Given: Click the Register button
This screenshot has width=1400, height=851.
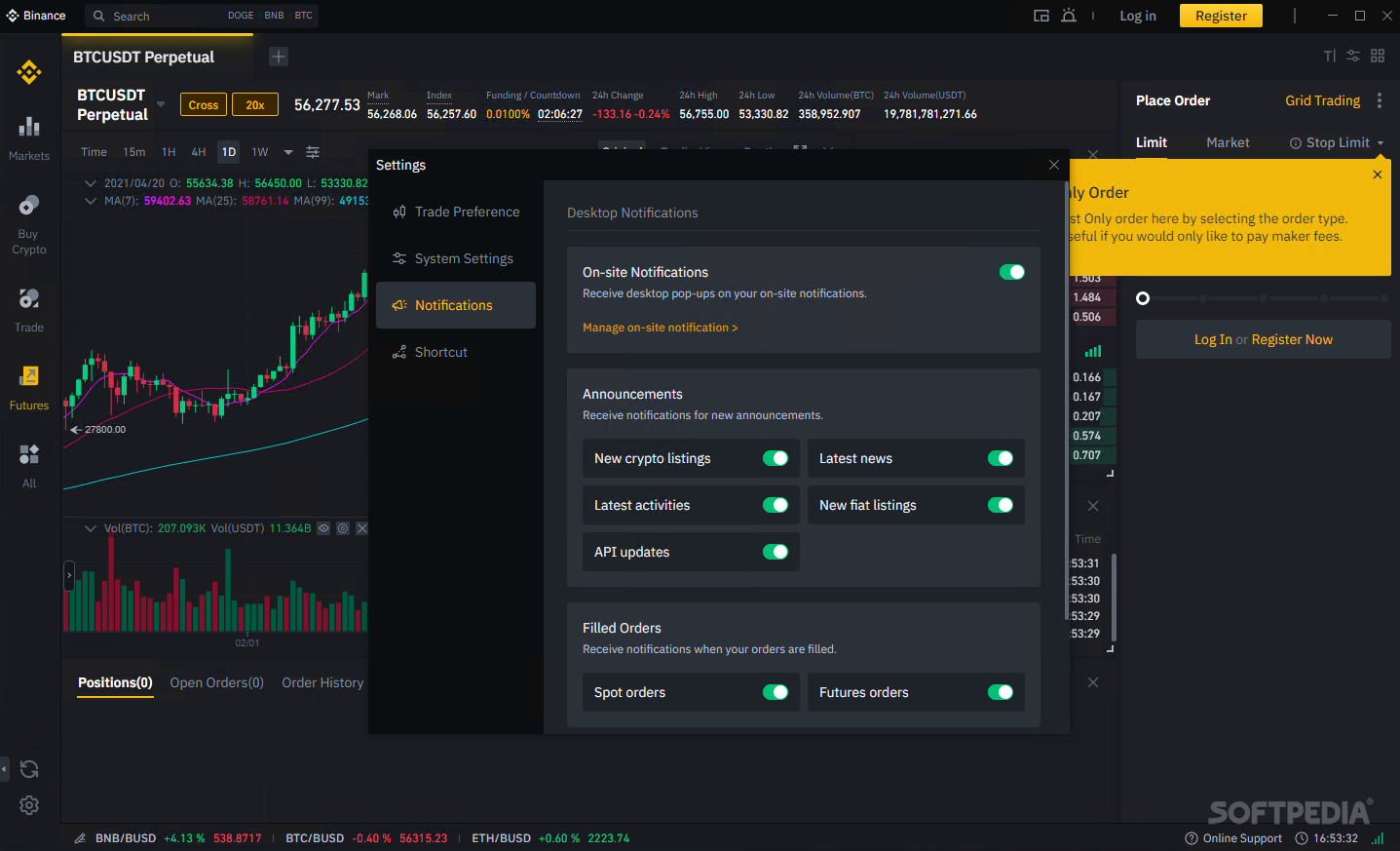Looking at the screenshot, I should point(1221,16).
